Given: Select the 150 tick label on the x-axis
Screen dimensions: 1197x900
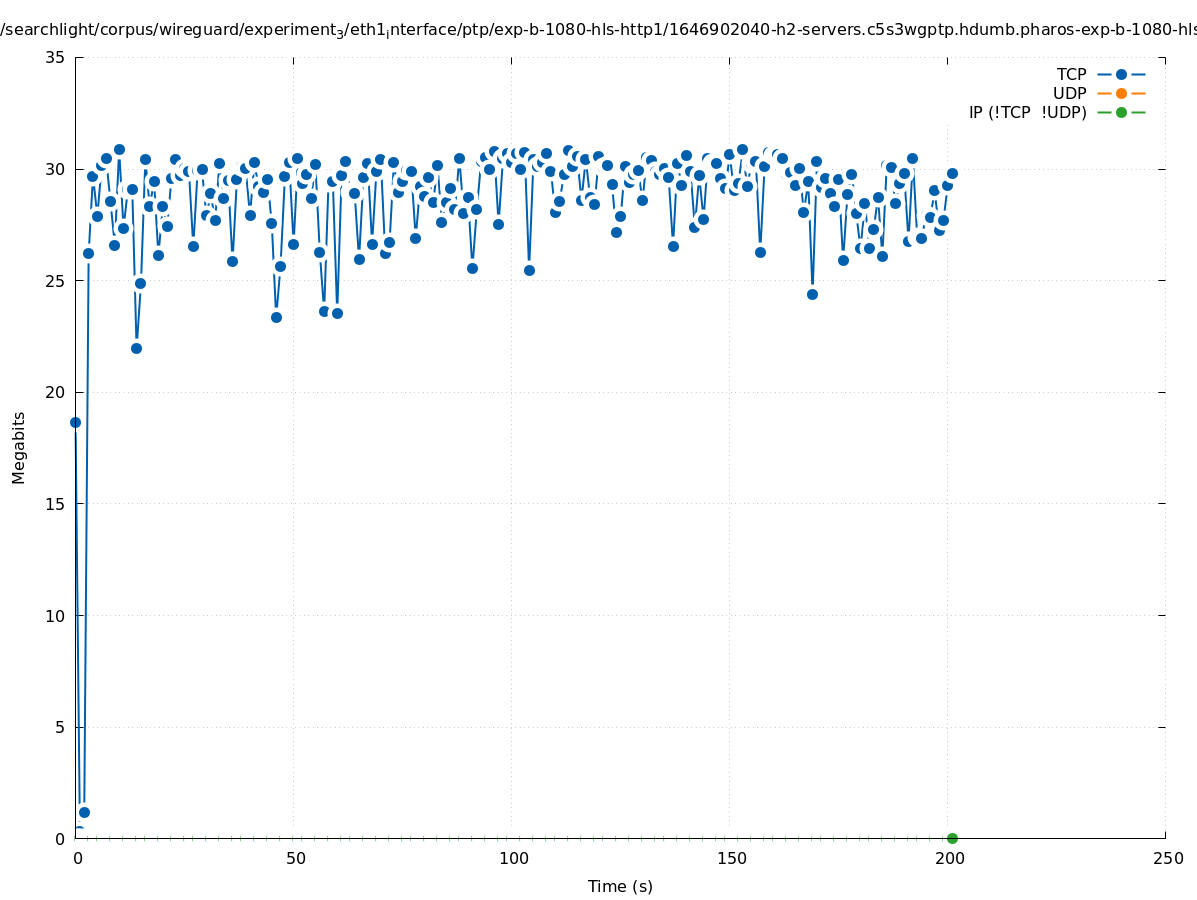Looking at the screenshot, I should coord(731,858).
